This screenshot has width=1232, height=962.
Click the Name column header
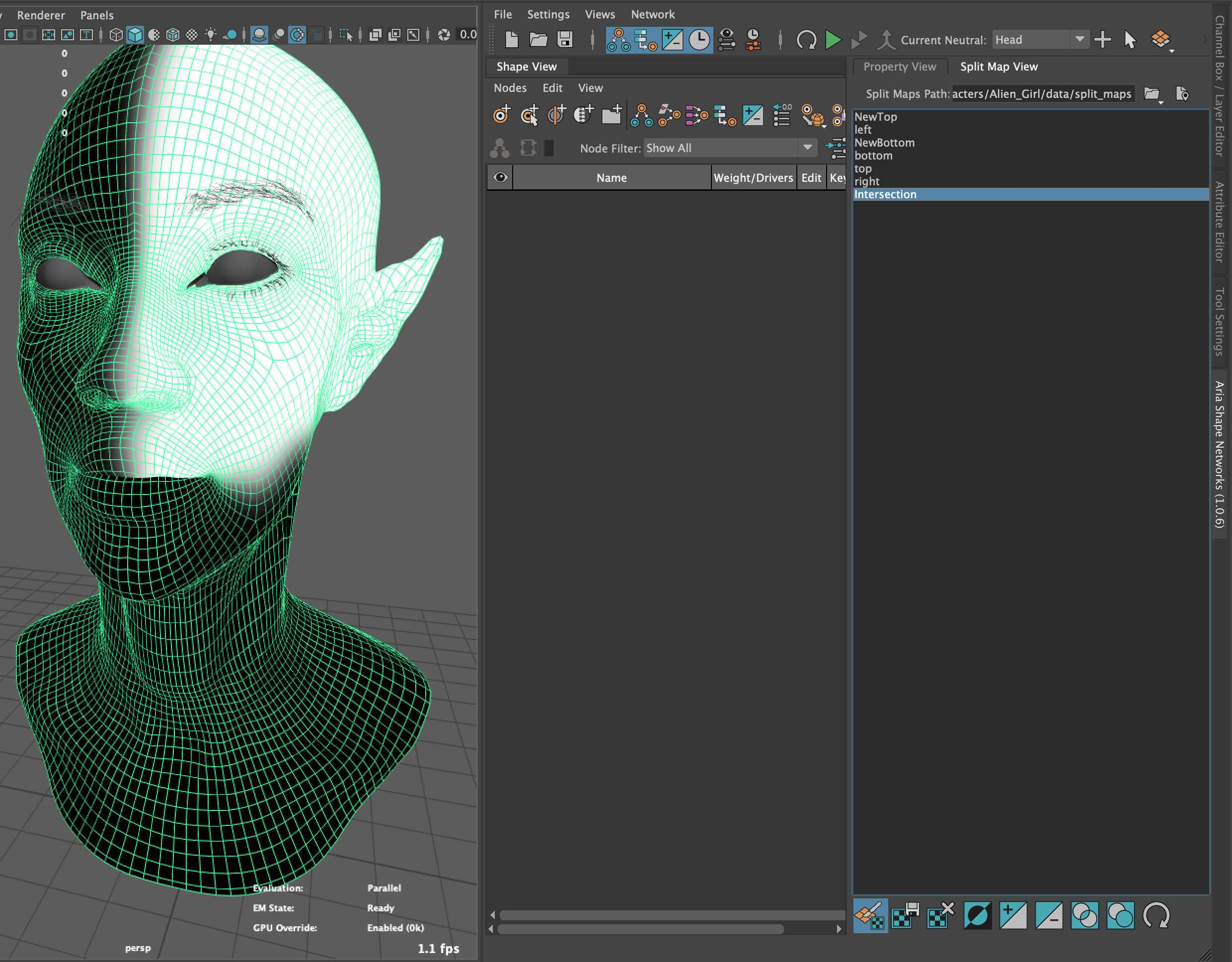612,178
